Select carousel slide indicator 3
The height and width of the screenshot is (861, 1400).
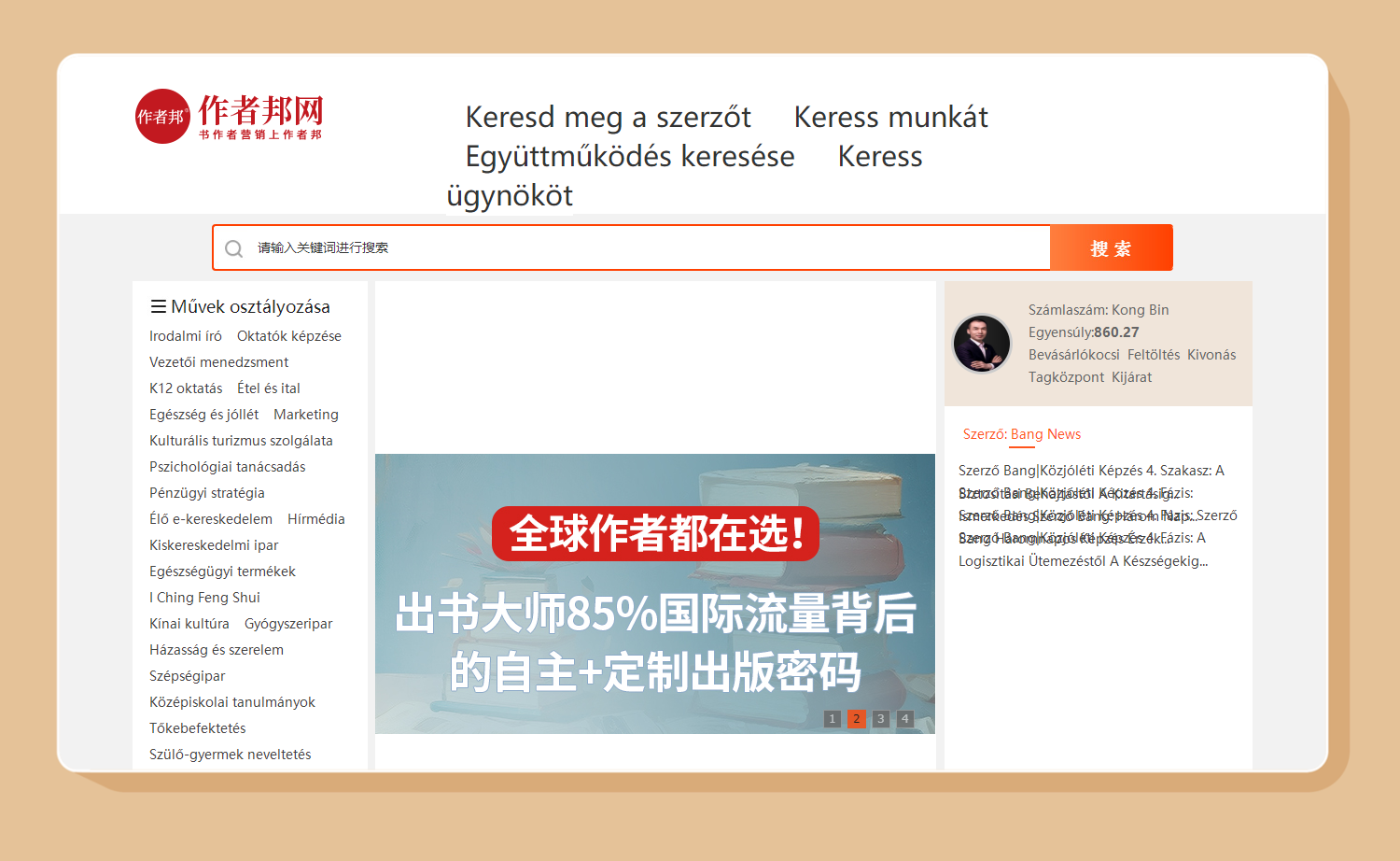point(880,719)
